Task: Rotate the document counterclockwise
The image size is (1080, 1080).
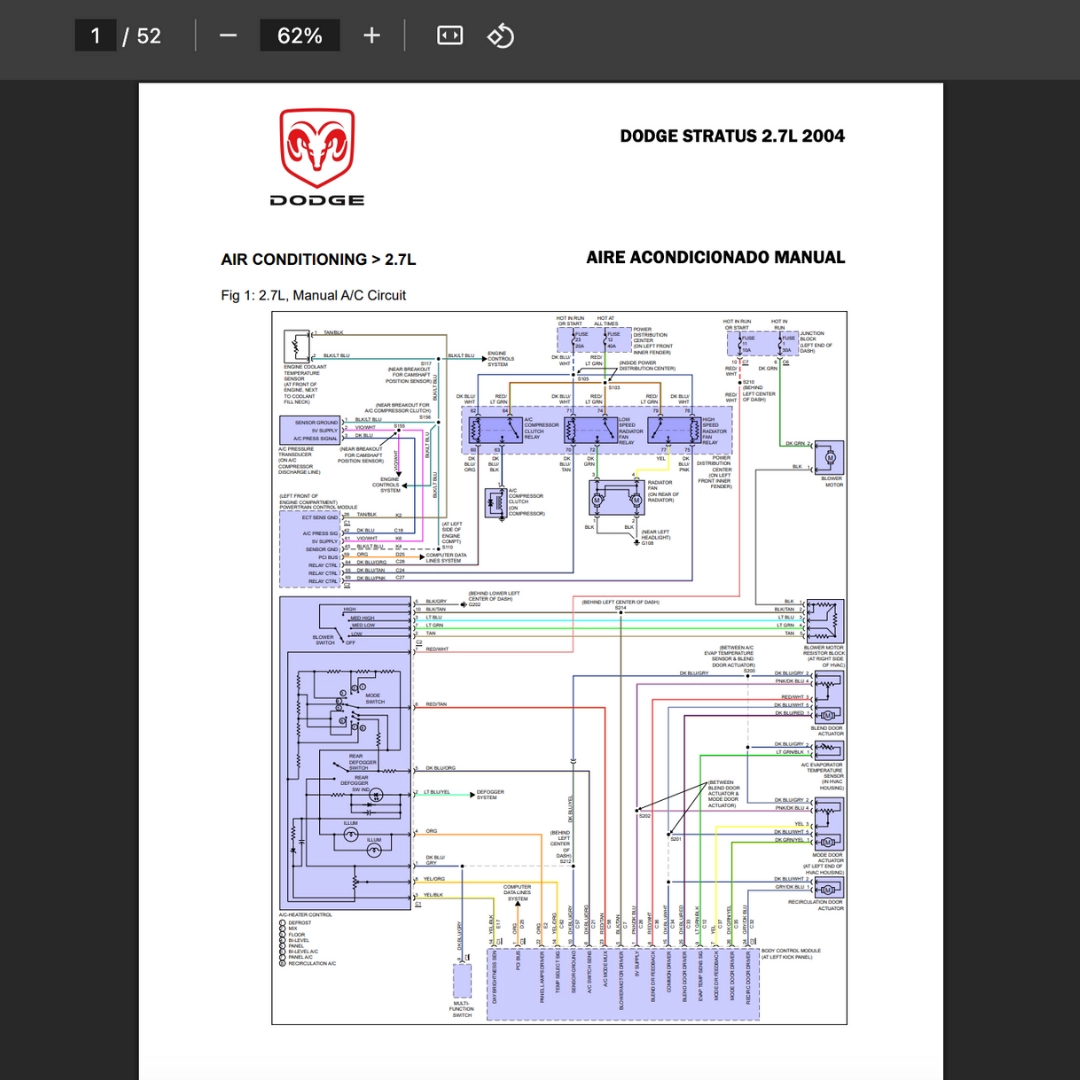Action: point(501,36)
